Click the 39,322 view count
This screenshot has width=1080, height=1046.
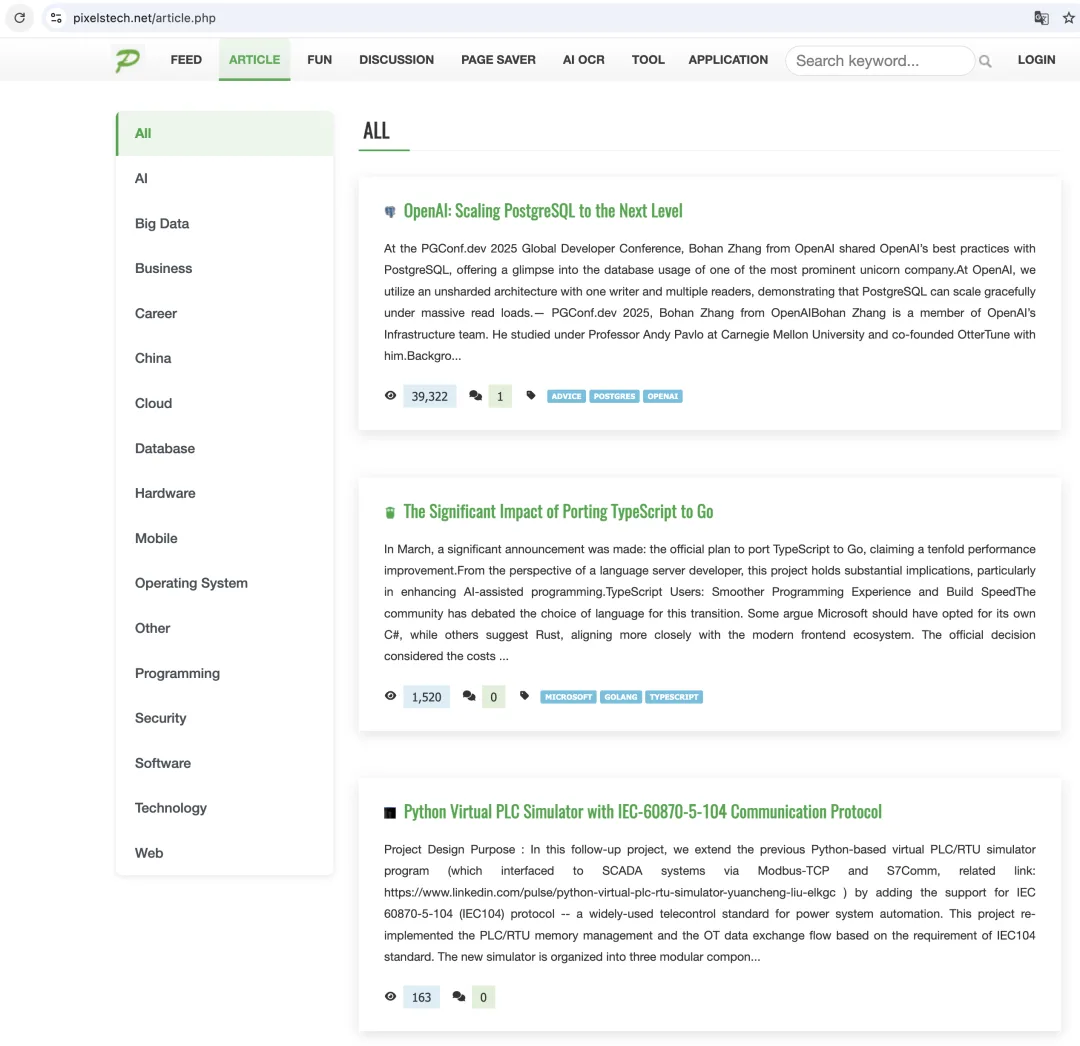[430, 397]
